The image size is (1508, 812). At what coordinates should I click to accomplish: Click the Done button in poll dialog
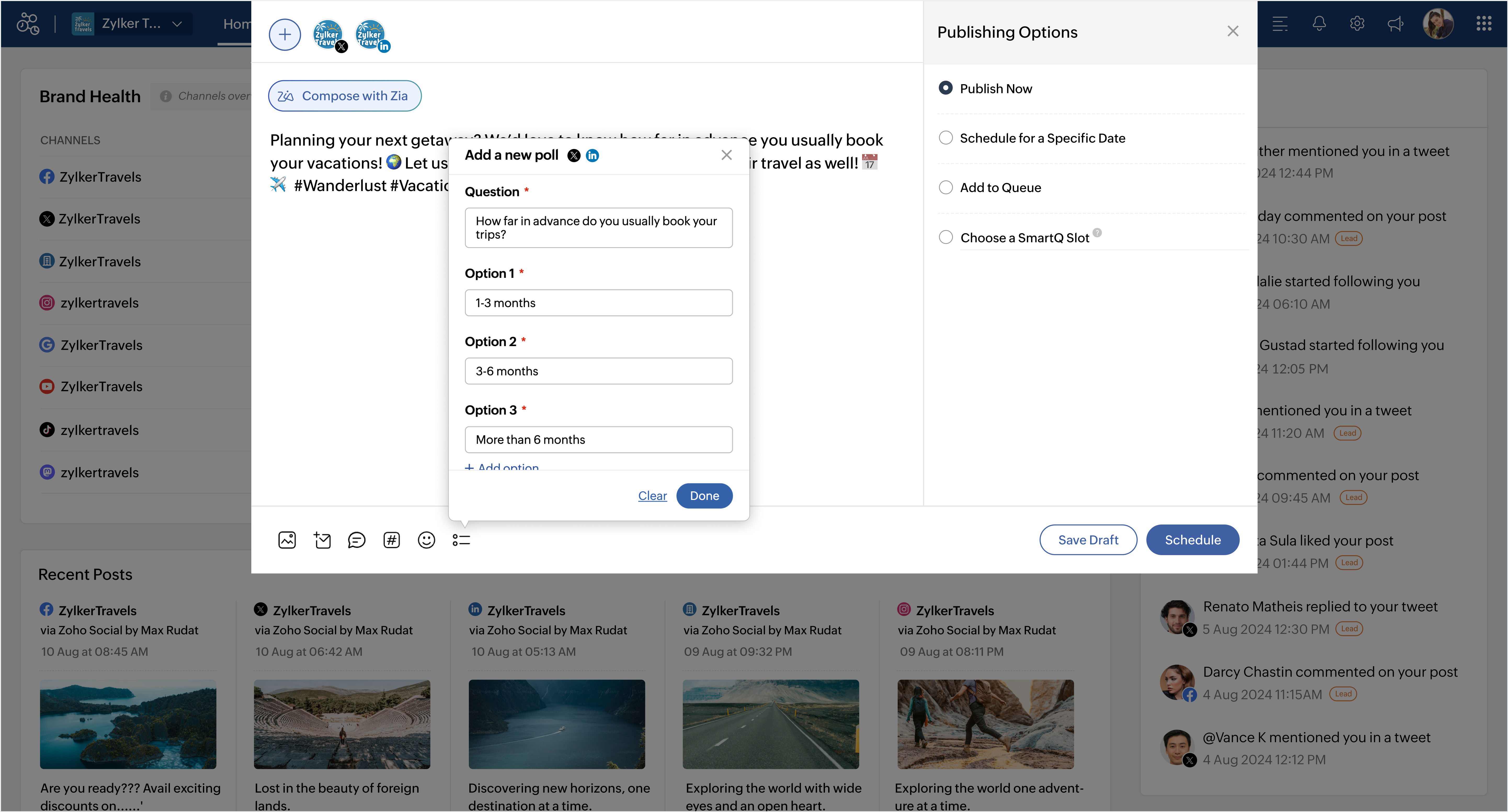pyautogui.click(x=704, y=496)
